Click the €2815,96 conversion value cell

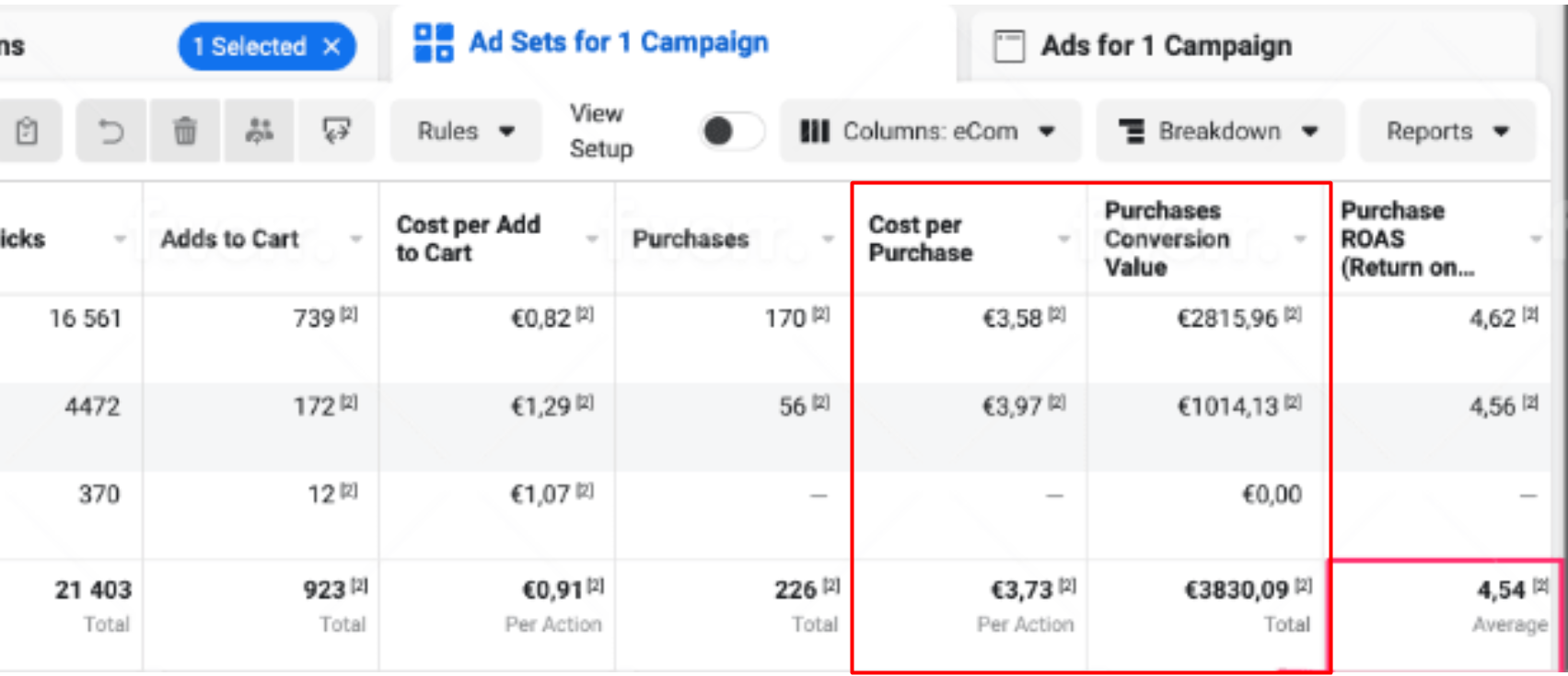tap(1227, 319)
